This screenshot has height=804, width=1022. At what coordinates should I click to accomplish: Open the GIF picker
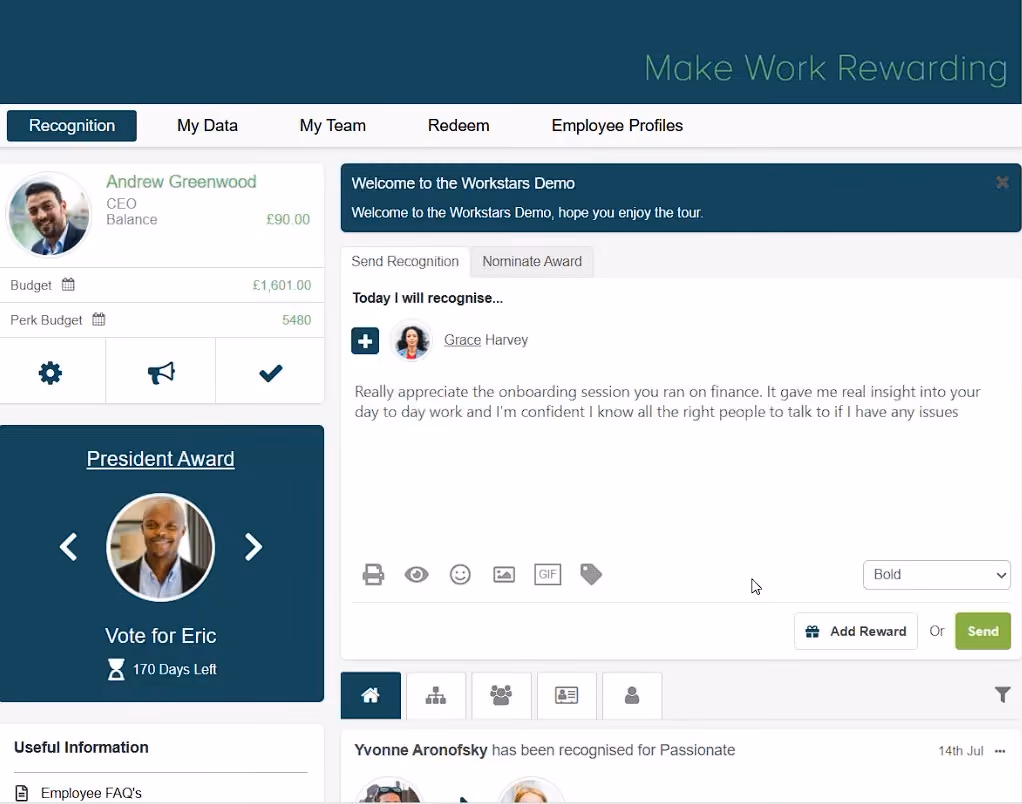[x=548, y=575]
